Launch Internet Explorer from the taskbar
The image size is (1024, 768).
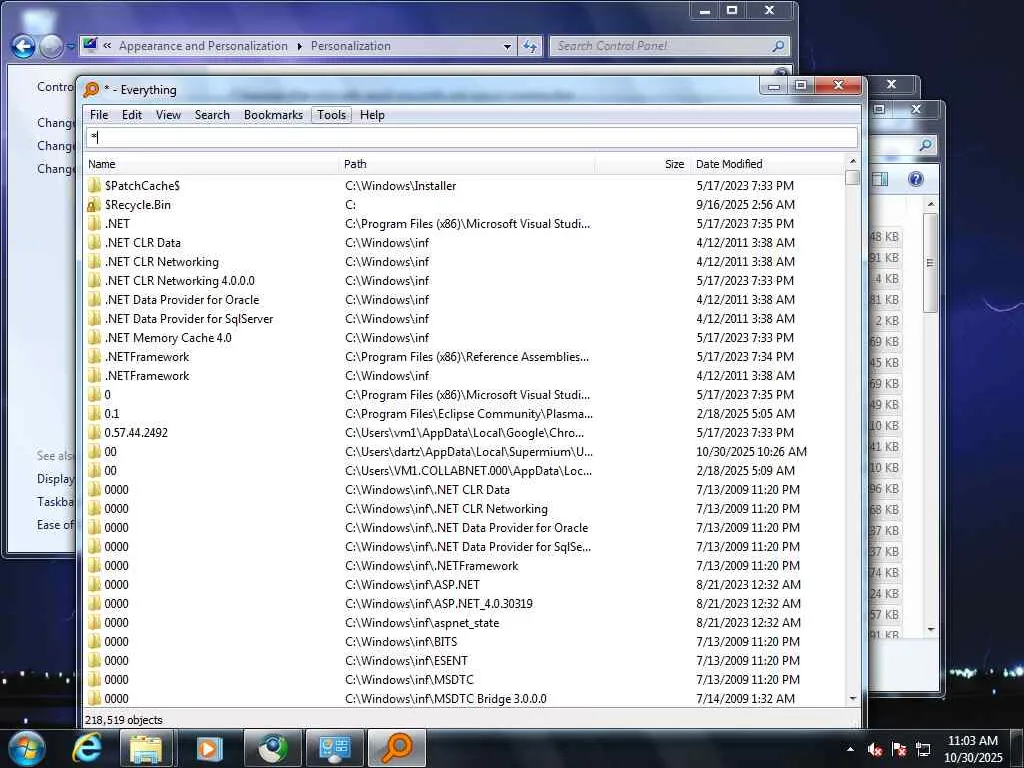(86, 748)
